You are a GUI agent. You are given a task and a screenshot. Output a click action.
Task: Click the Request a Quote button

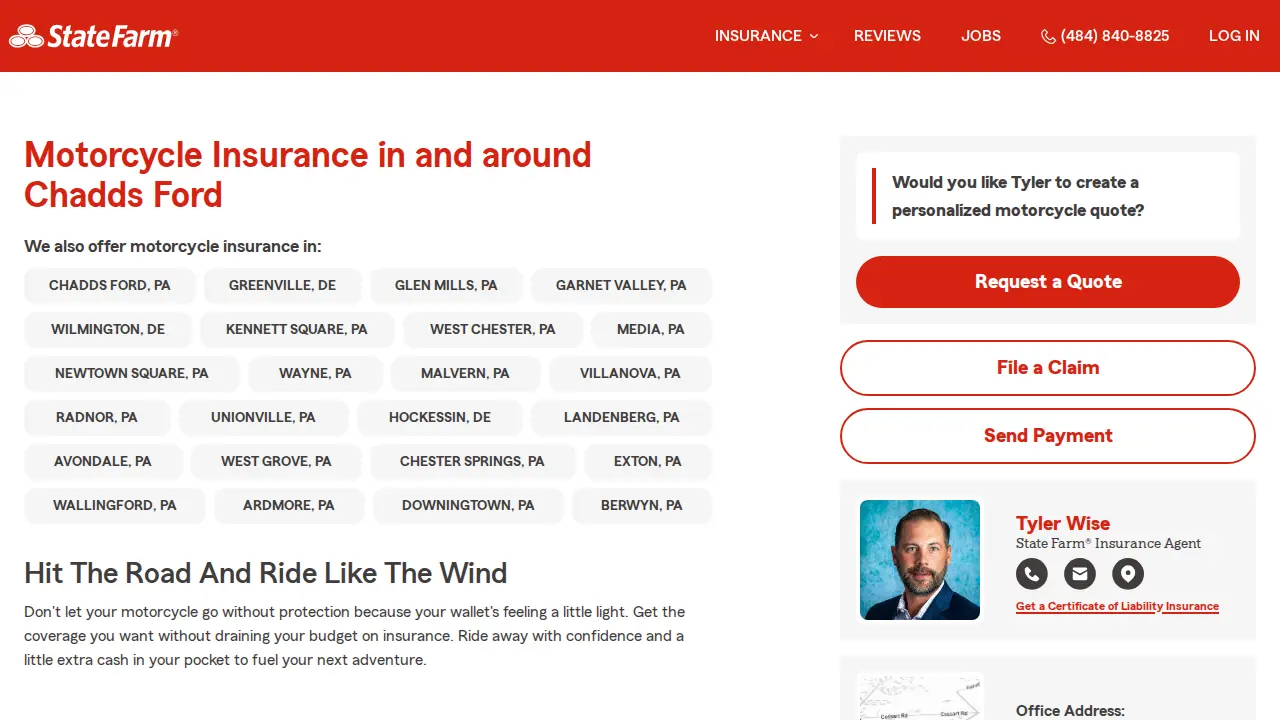1048,282
